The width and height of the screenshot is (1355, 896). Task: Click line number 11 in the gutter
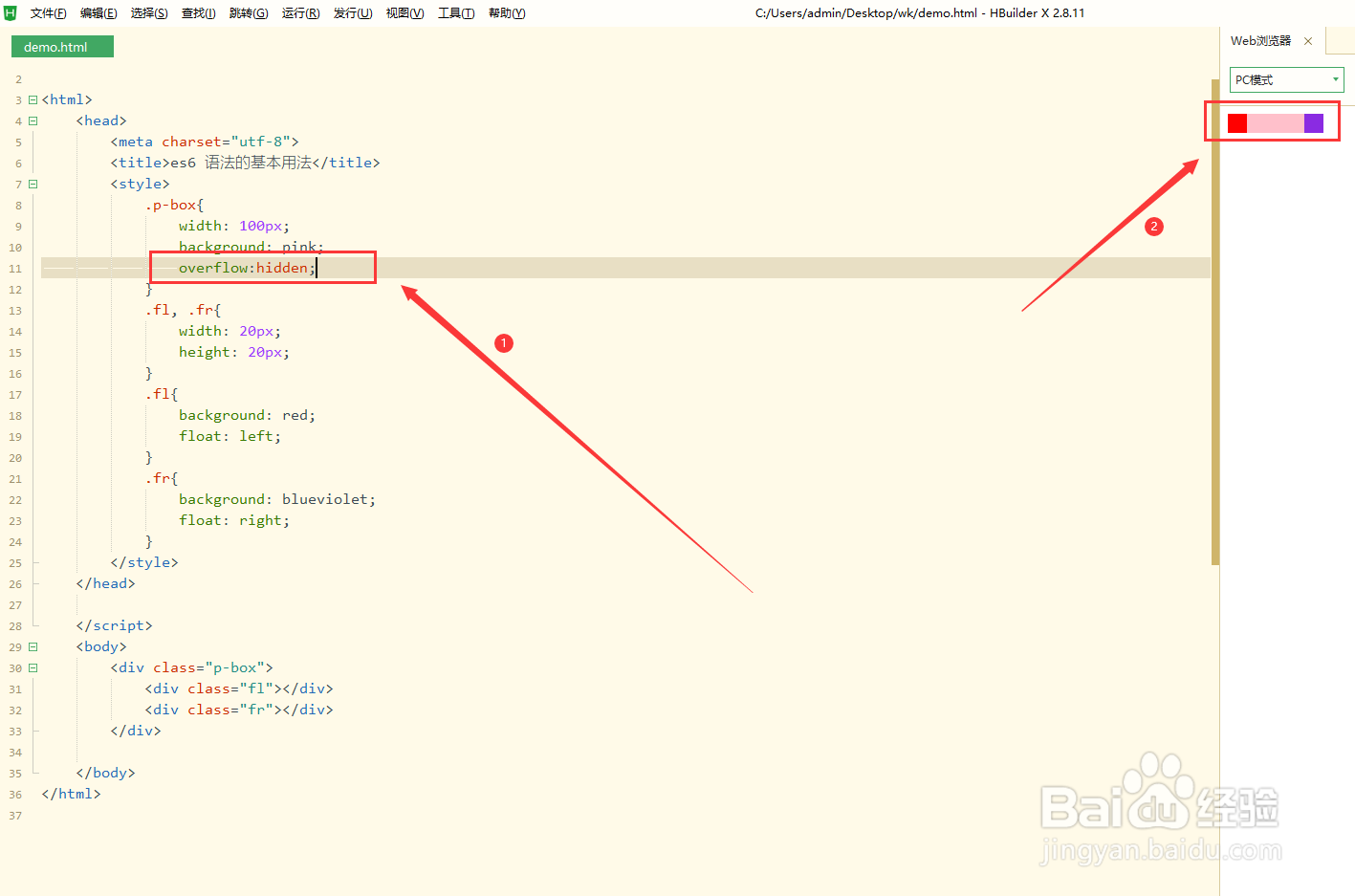[15, 269]
